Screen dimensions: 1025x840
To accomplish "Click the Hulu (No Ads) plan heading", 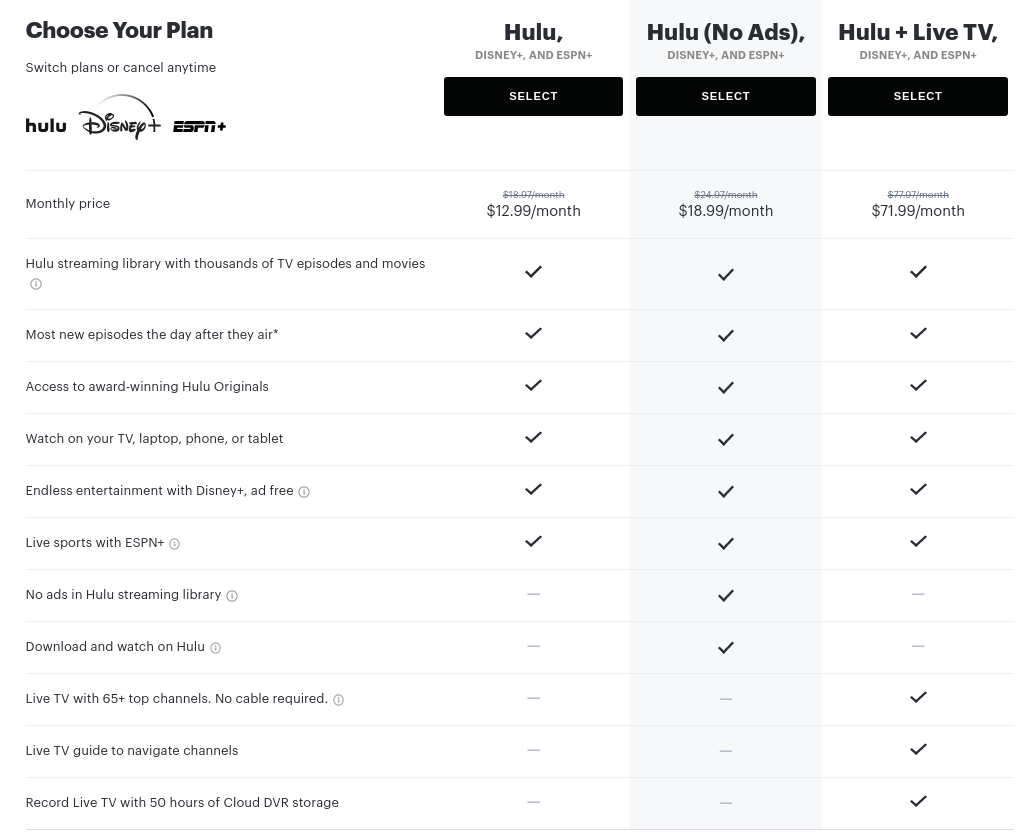I will click(725, 33).
